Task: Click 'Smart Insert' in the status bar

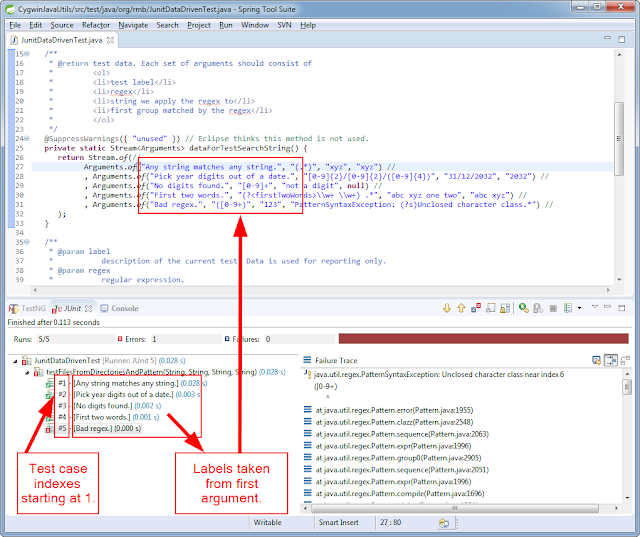Action: point(338,522)
